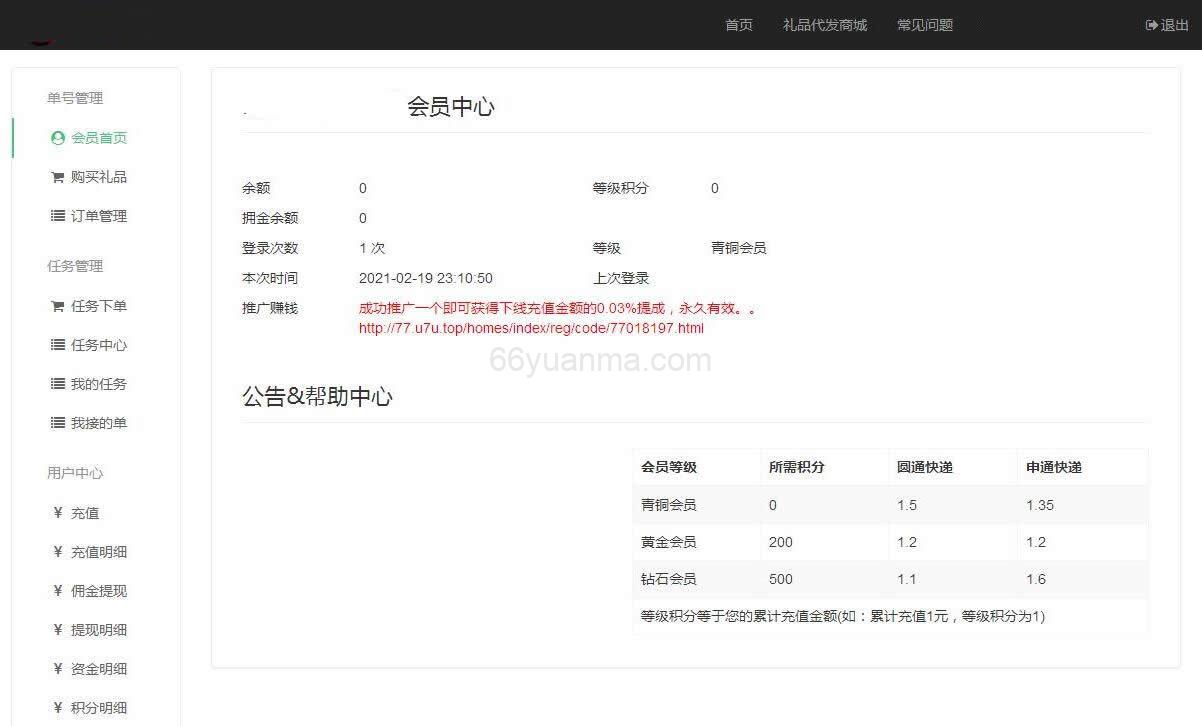Open the 礼品代发商城 menu item
The image size is (1202, 726).
point(828,25)
